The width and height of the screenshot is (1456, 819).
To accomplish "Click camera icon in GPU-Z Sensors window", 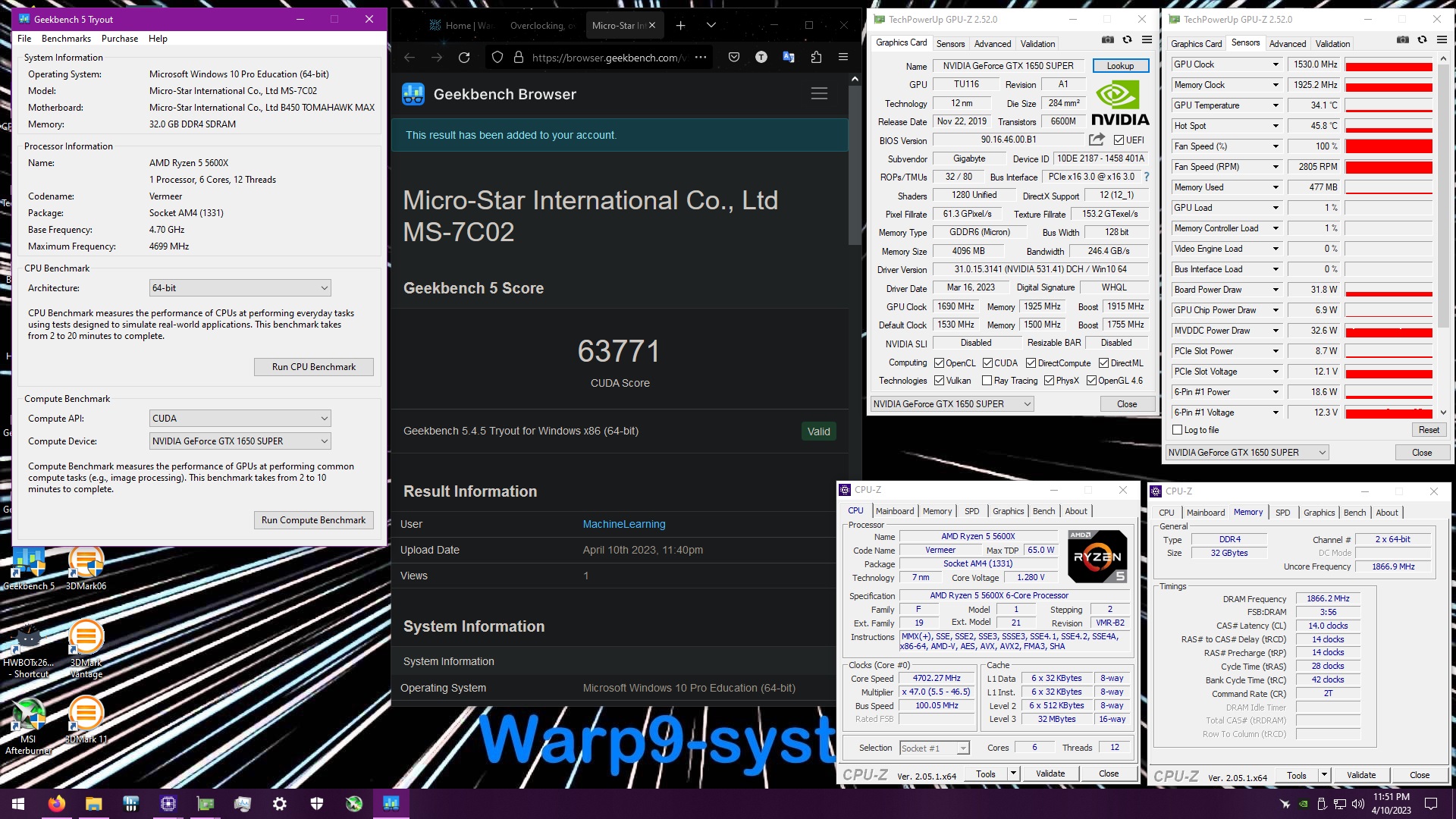I will pos(1403,40).
